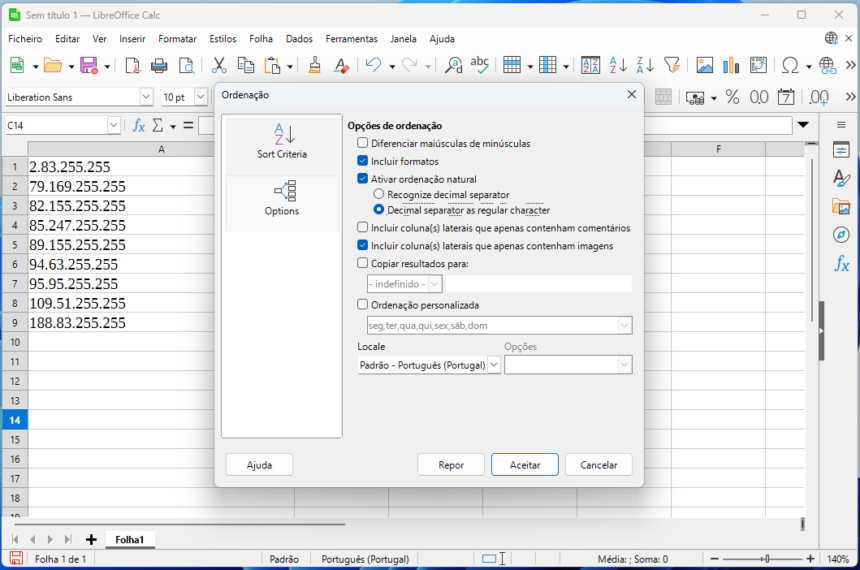Add a new sheet with plus button
The image size is (860, 570).
(91, 539)
